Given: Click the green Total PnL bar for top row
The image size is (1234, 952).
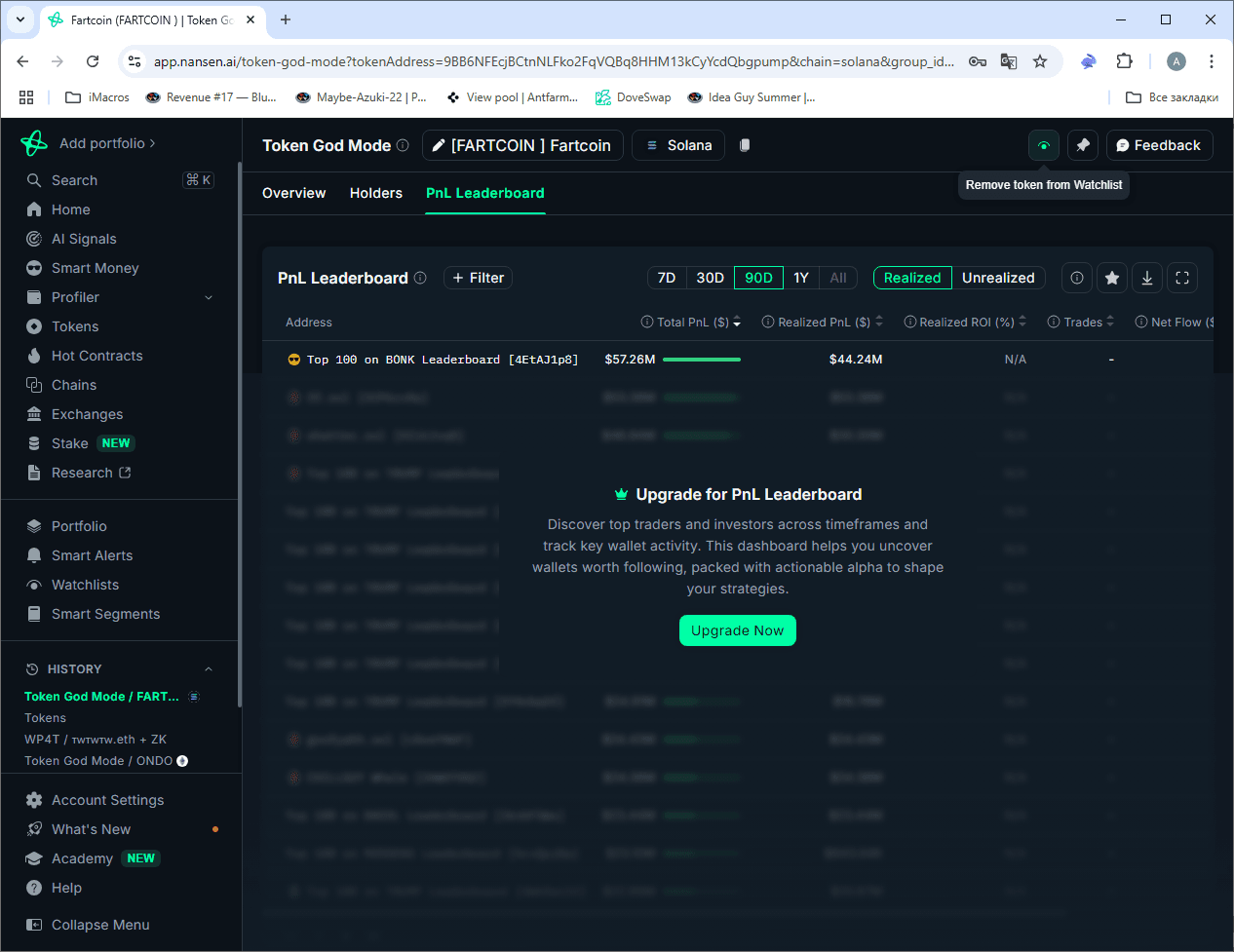Looking at the screenshot, I should point(702,360).
